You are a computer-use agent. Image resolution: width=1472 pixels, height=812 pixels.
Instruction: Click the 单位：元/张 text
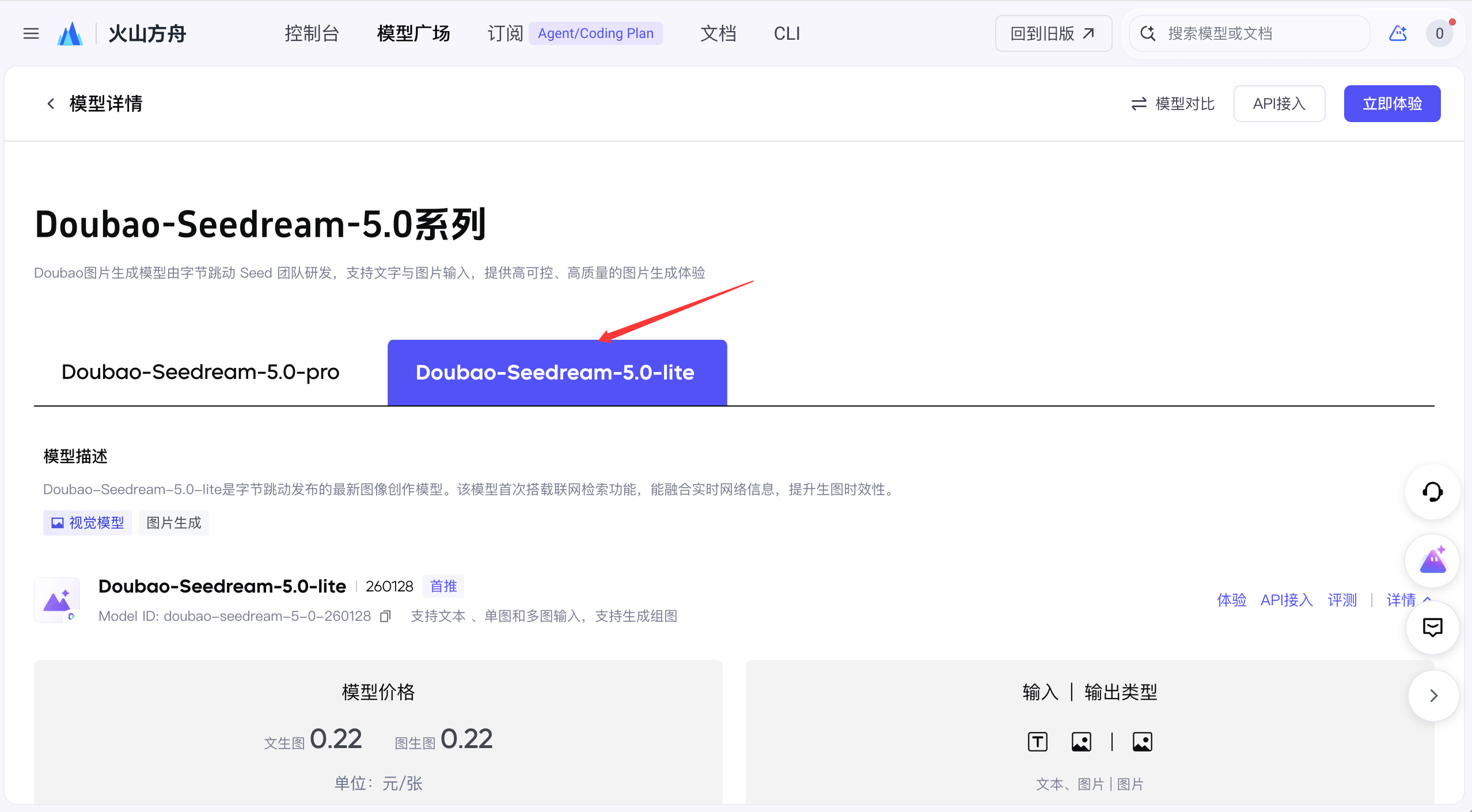point(378,783)
